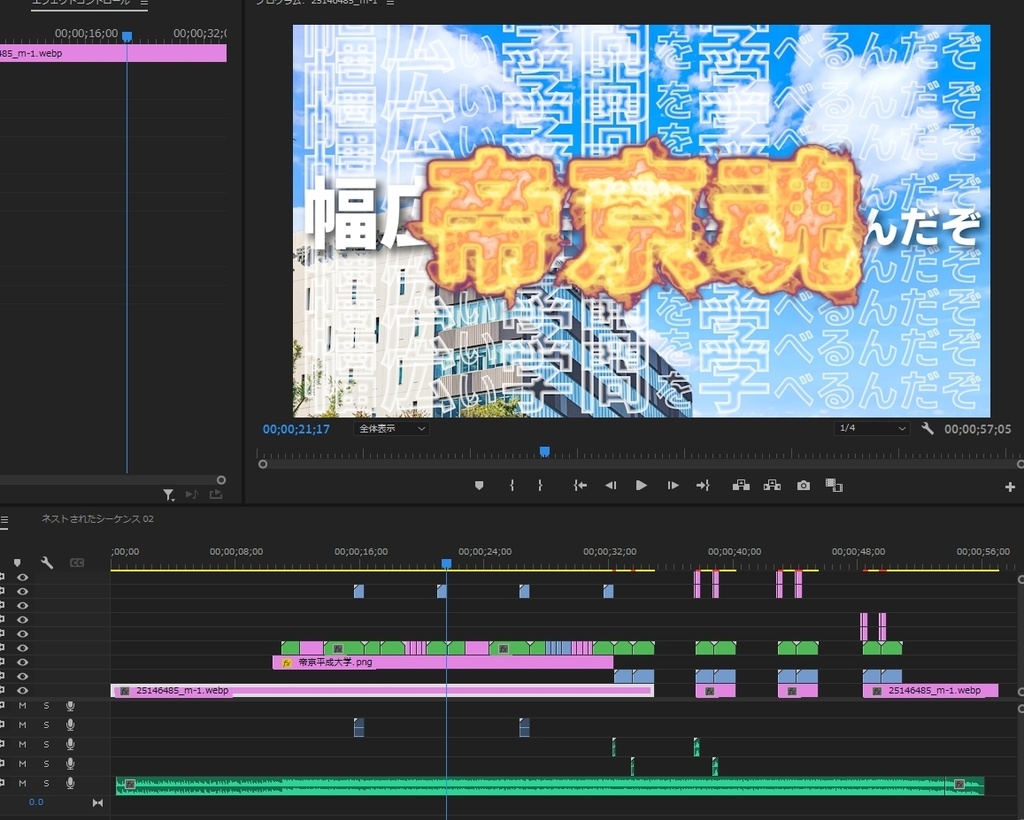The width and height of the screenshot is (1024, 820).
Task: Open the 全体表示 zoom level dropdown
Action: point(391,428)
